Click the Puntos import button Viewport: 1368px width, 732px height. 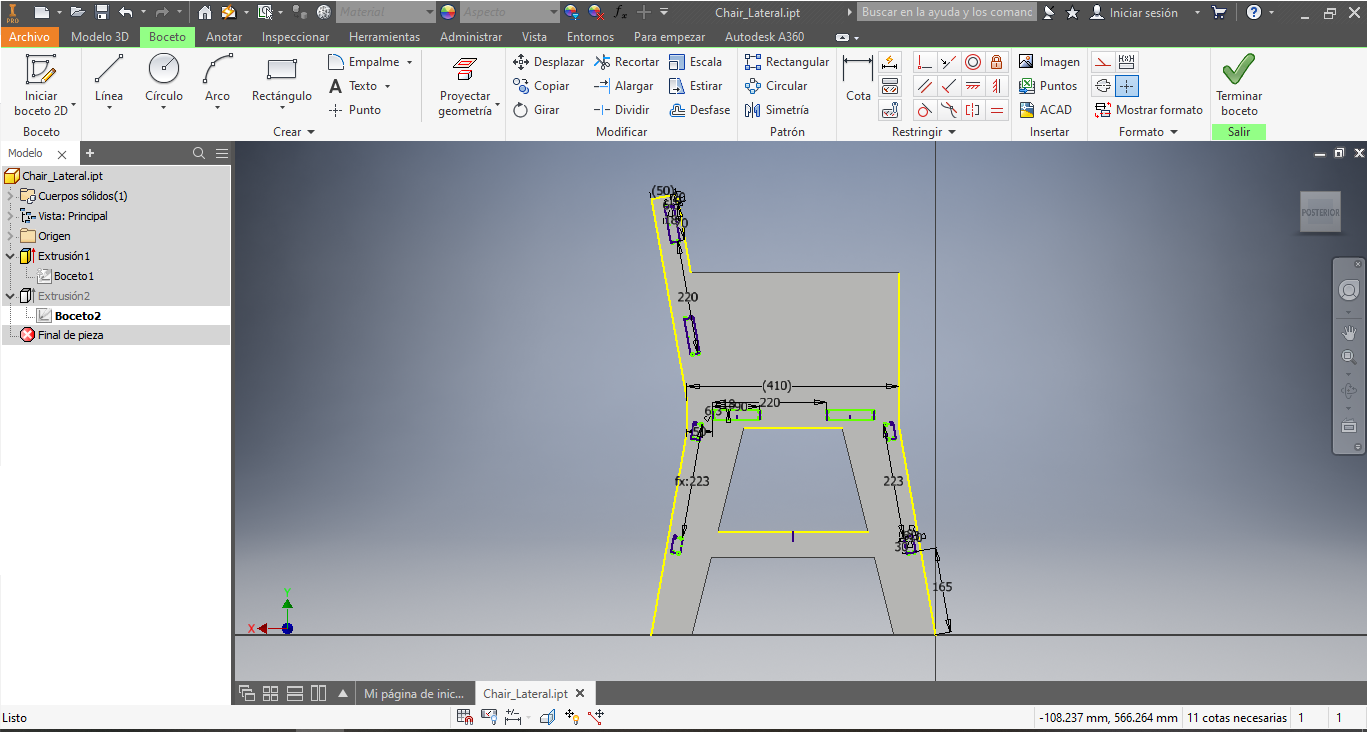[1048, 86]
